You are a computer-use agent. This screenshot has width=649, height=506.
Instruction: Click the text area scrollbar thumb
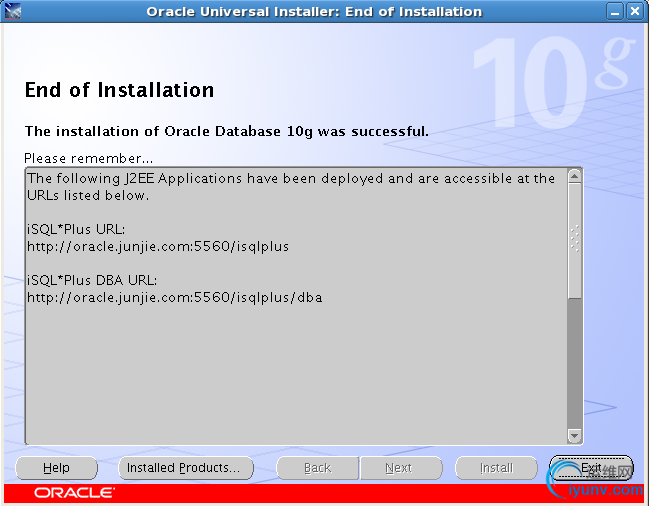pyautogui.click(x=574, y=241)
